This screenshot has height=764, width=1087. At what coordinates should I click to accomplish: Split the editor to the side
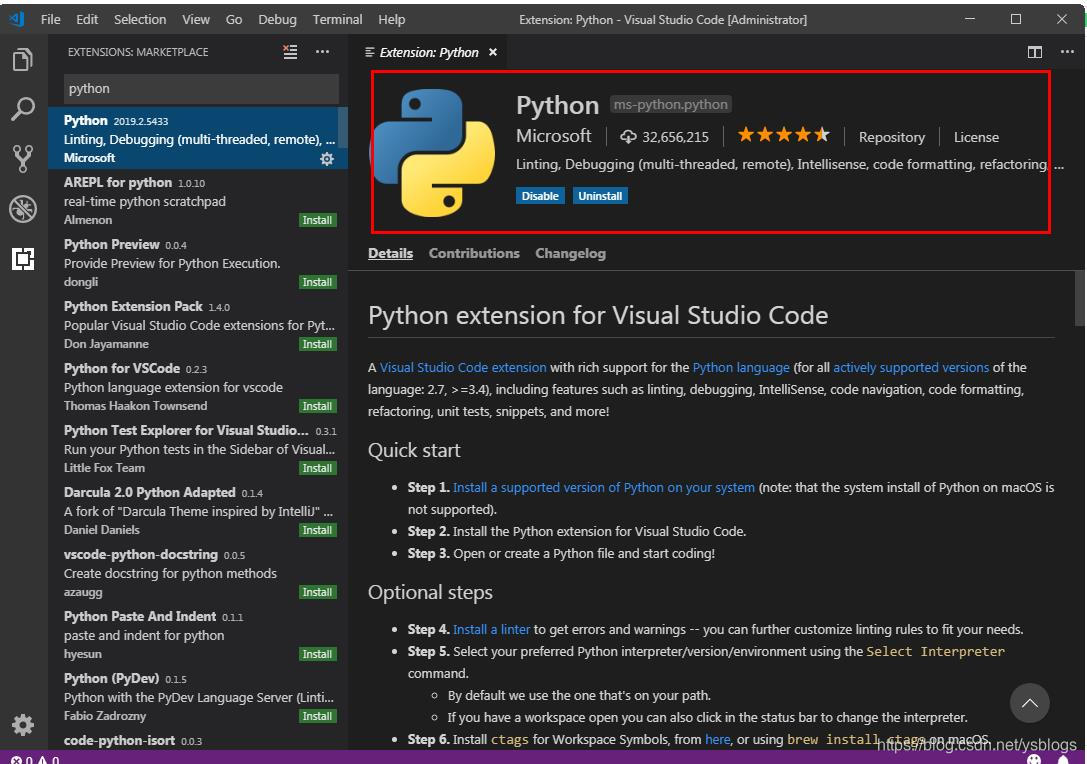1034,52
